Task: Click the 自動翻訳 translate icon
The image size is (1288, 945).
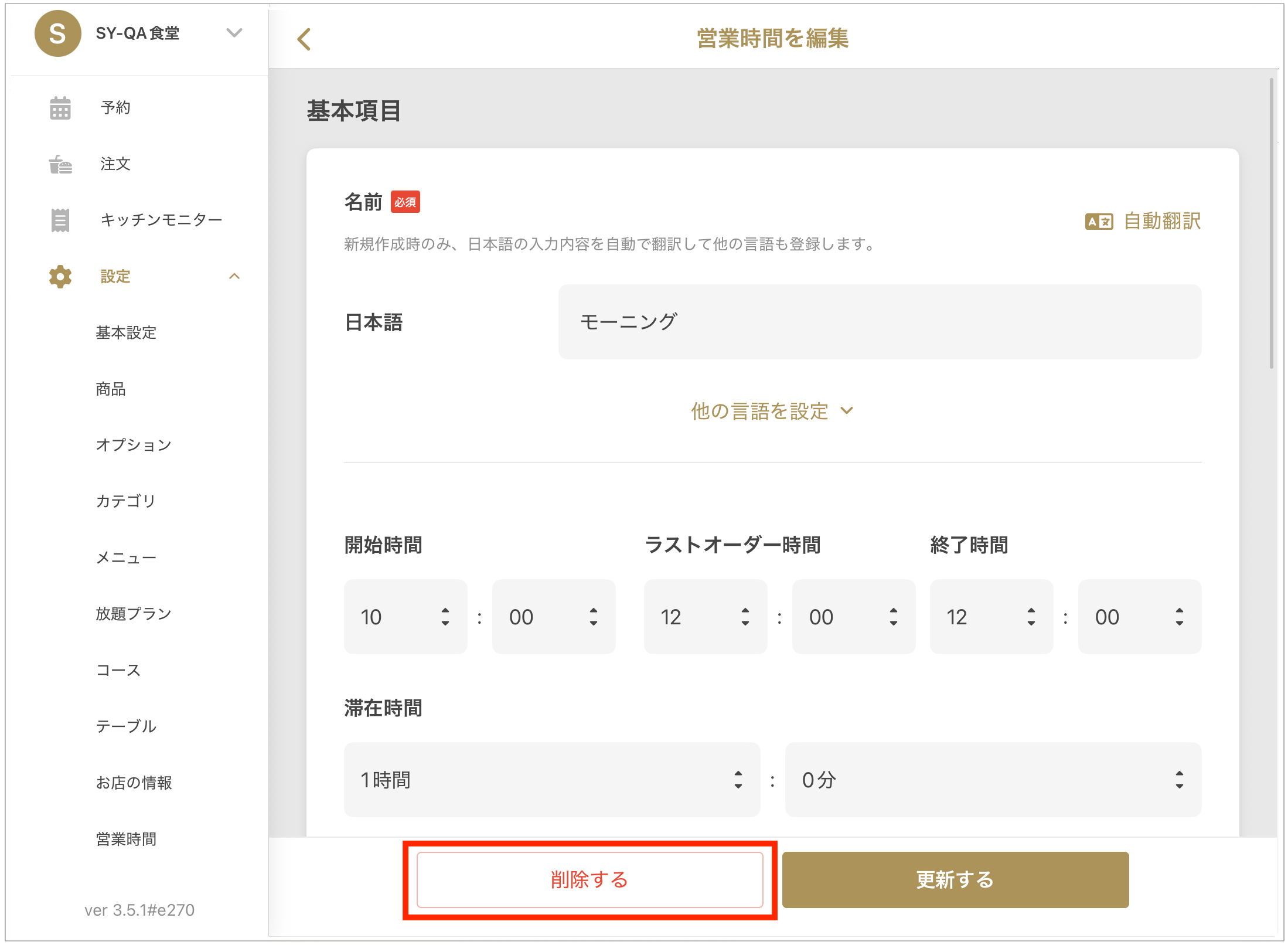Action: pyautogui.click(x=1099, y=222)
